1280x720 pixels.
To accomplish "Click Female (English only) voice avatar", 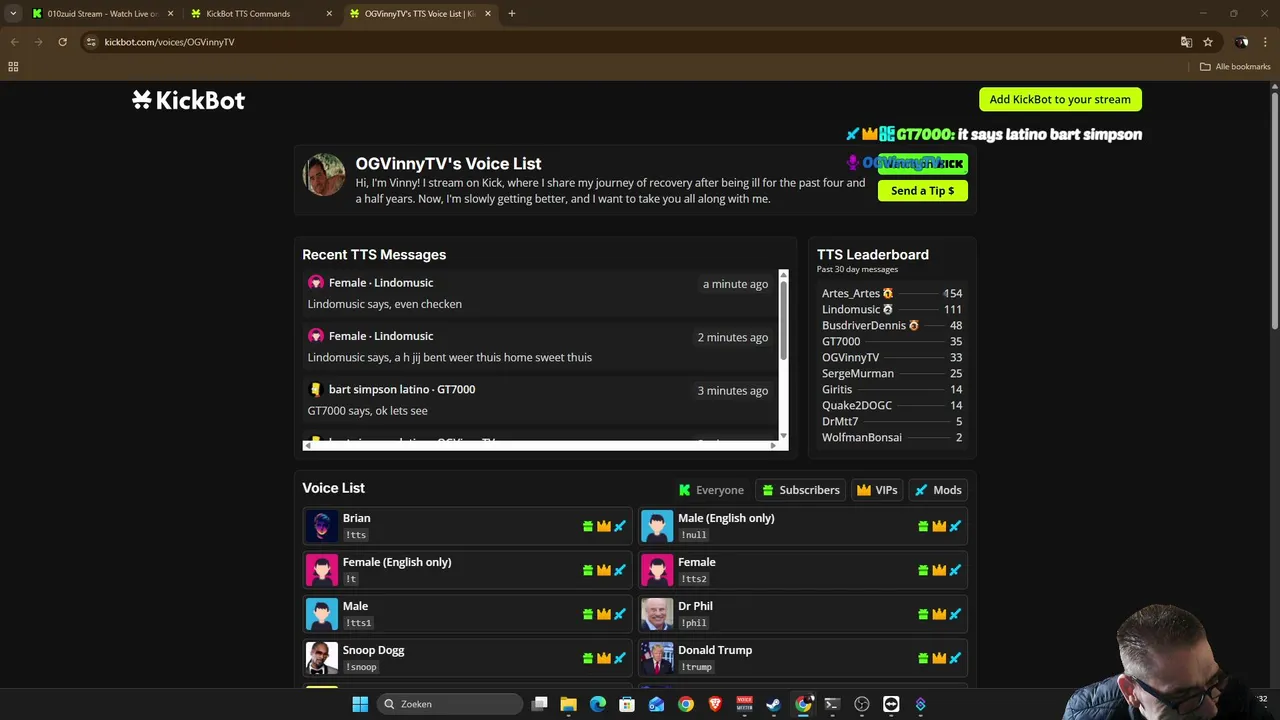I will click(321, 570).
